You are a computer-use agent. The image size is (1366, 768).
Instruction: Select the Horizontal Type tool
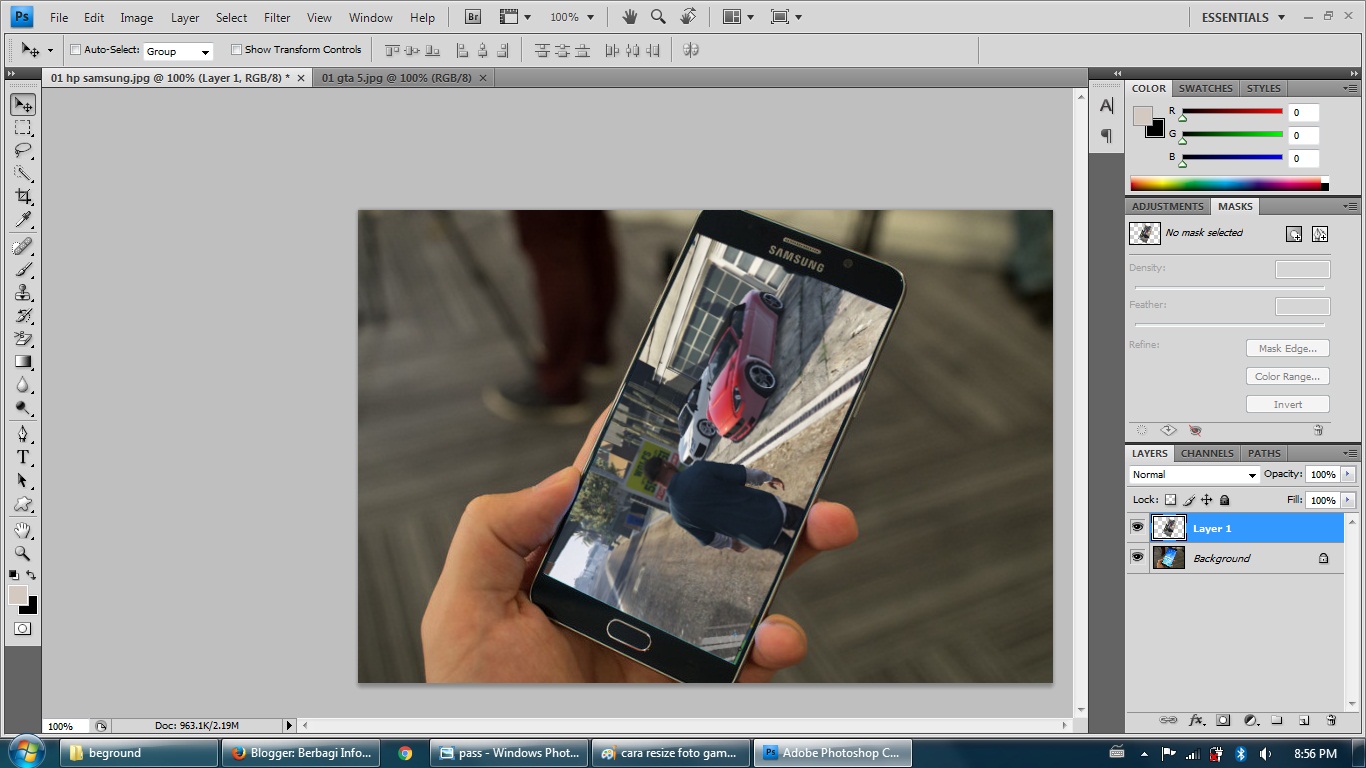[23, 458]
